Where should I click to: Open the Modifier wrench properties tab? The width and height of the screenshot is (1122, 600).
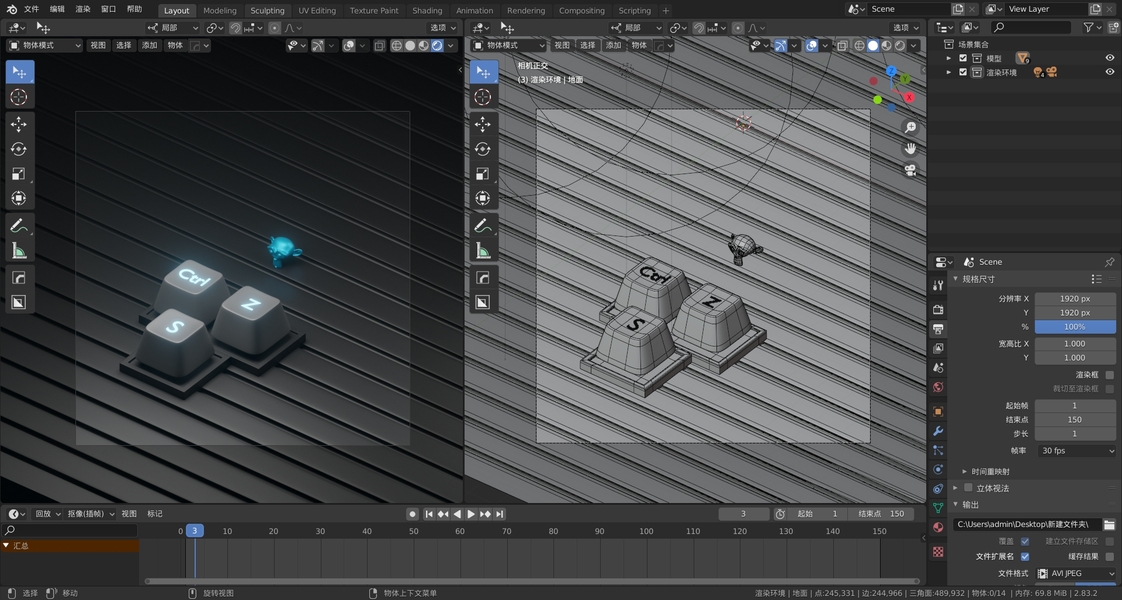[938, 431]
